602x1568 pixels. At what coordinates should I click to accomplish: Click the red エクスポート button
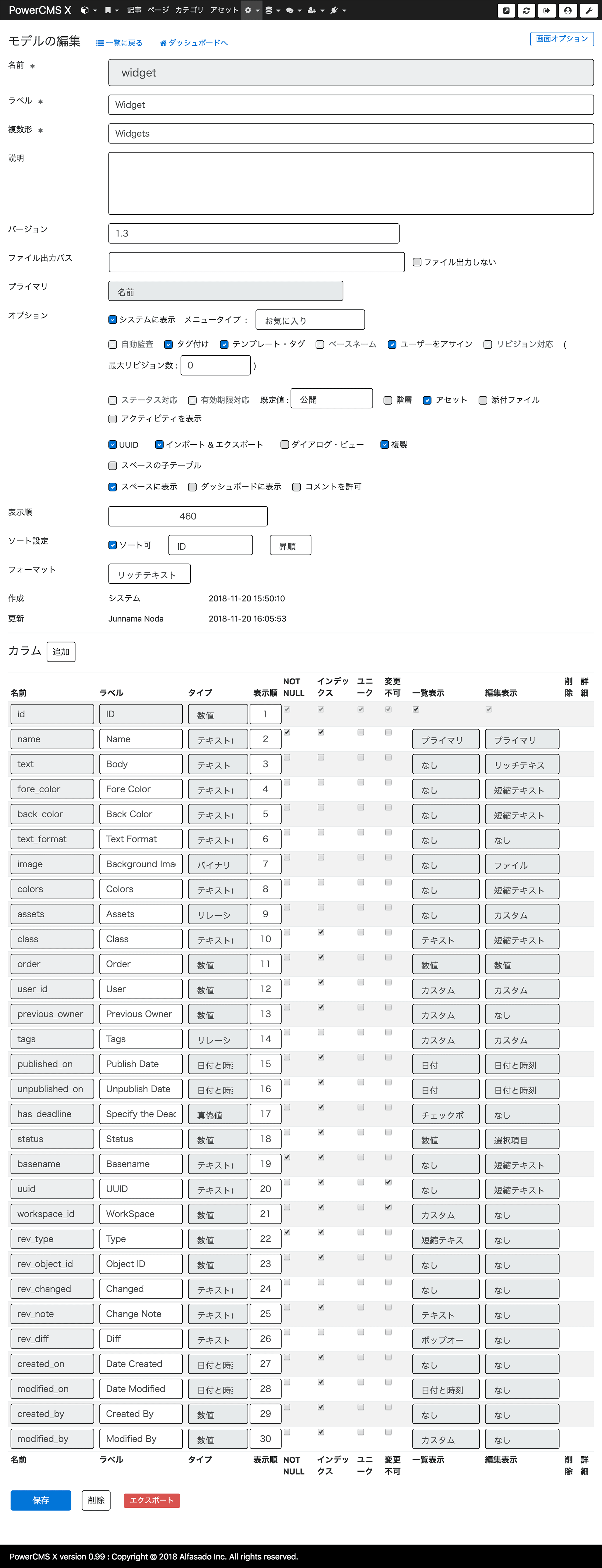152,1500
